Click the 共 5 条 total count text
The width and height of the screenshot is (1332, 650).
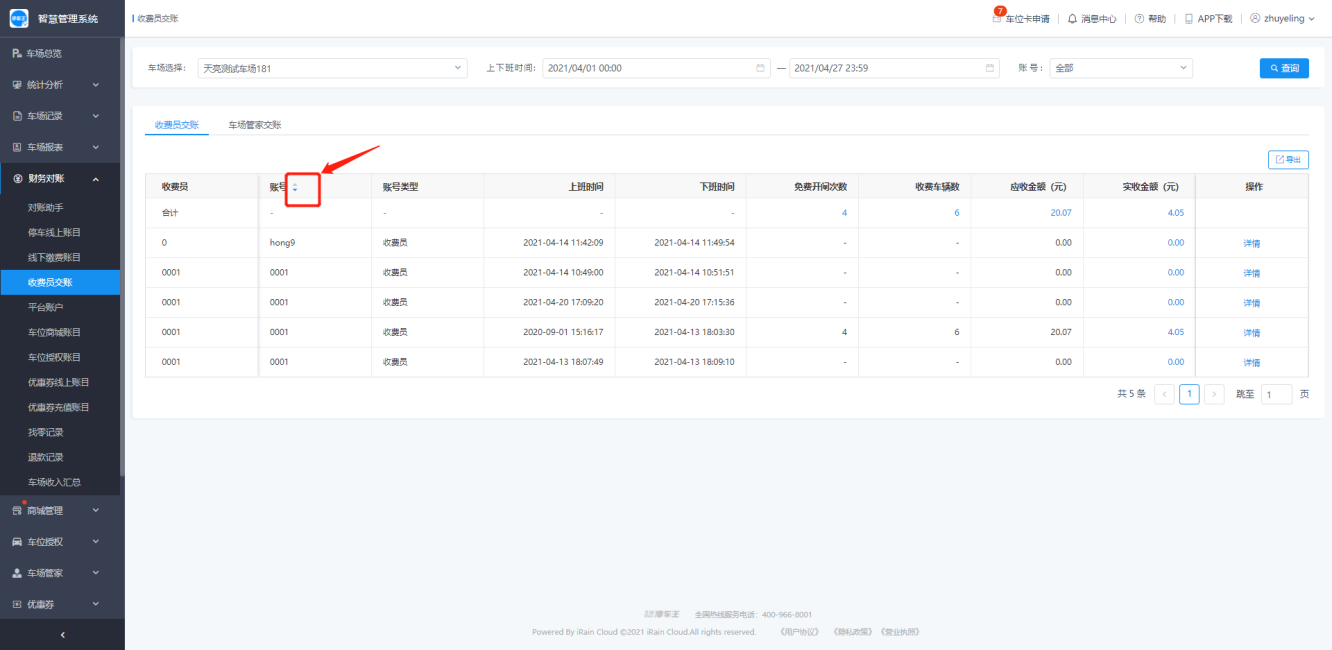click(1131, 394)
